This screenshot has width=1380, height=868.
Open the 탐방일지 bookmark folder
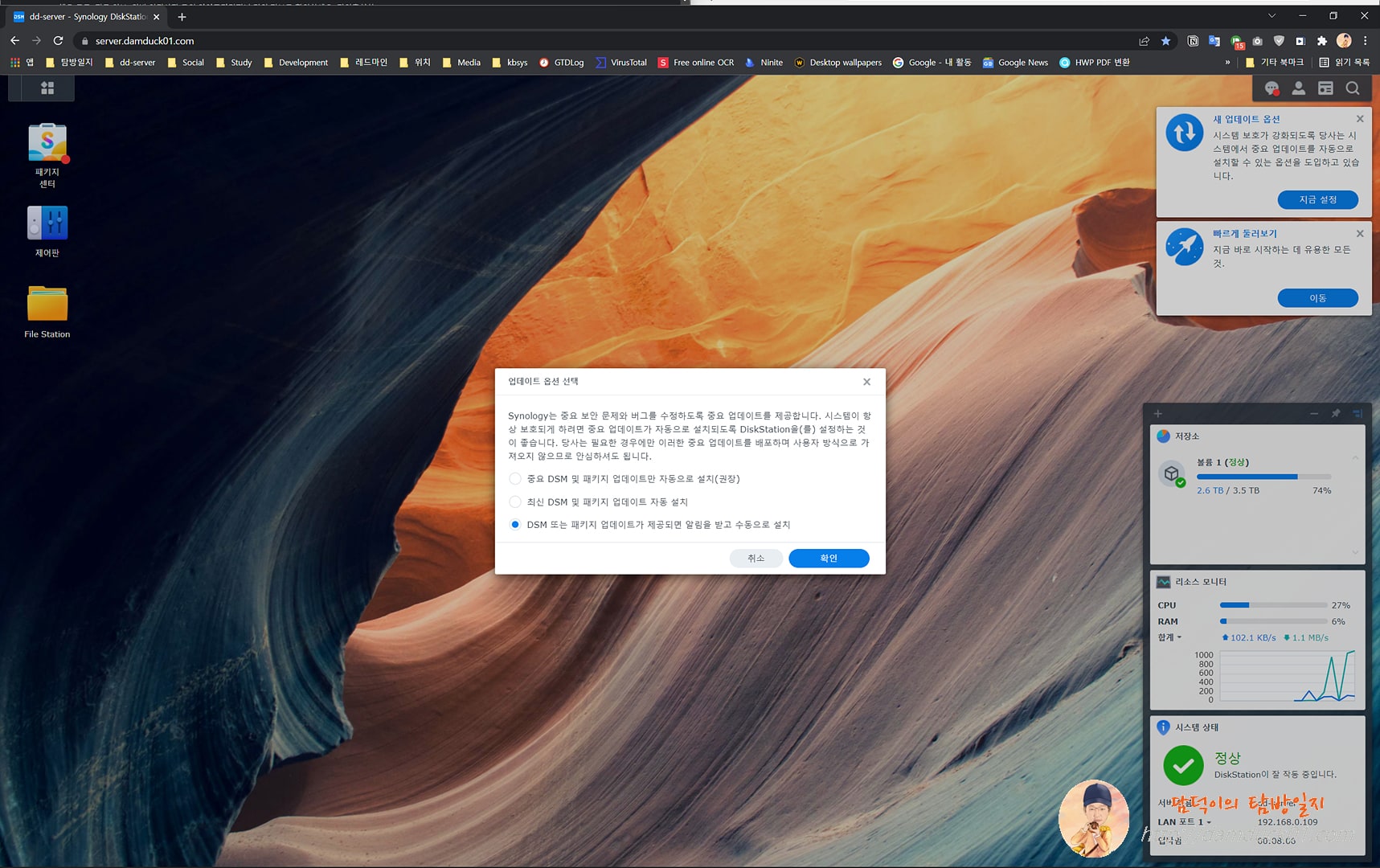[69, 63]
